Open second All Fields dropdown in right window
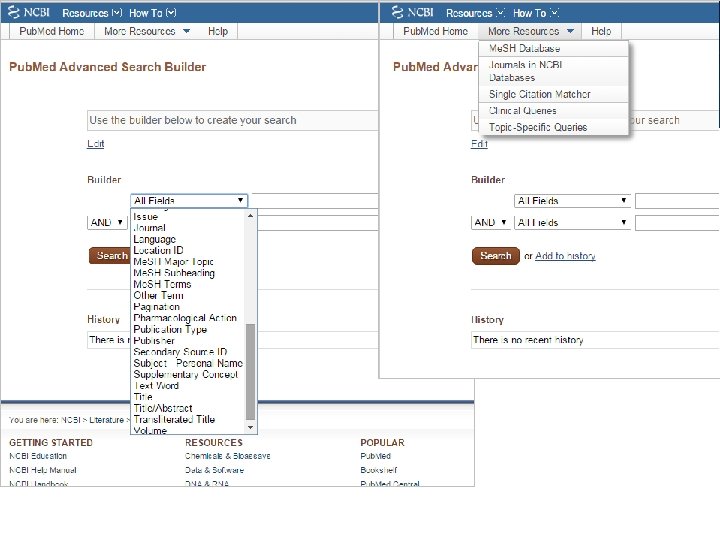 tap(572, 223)
